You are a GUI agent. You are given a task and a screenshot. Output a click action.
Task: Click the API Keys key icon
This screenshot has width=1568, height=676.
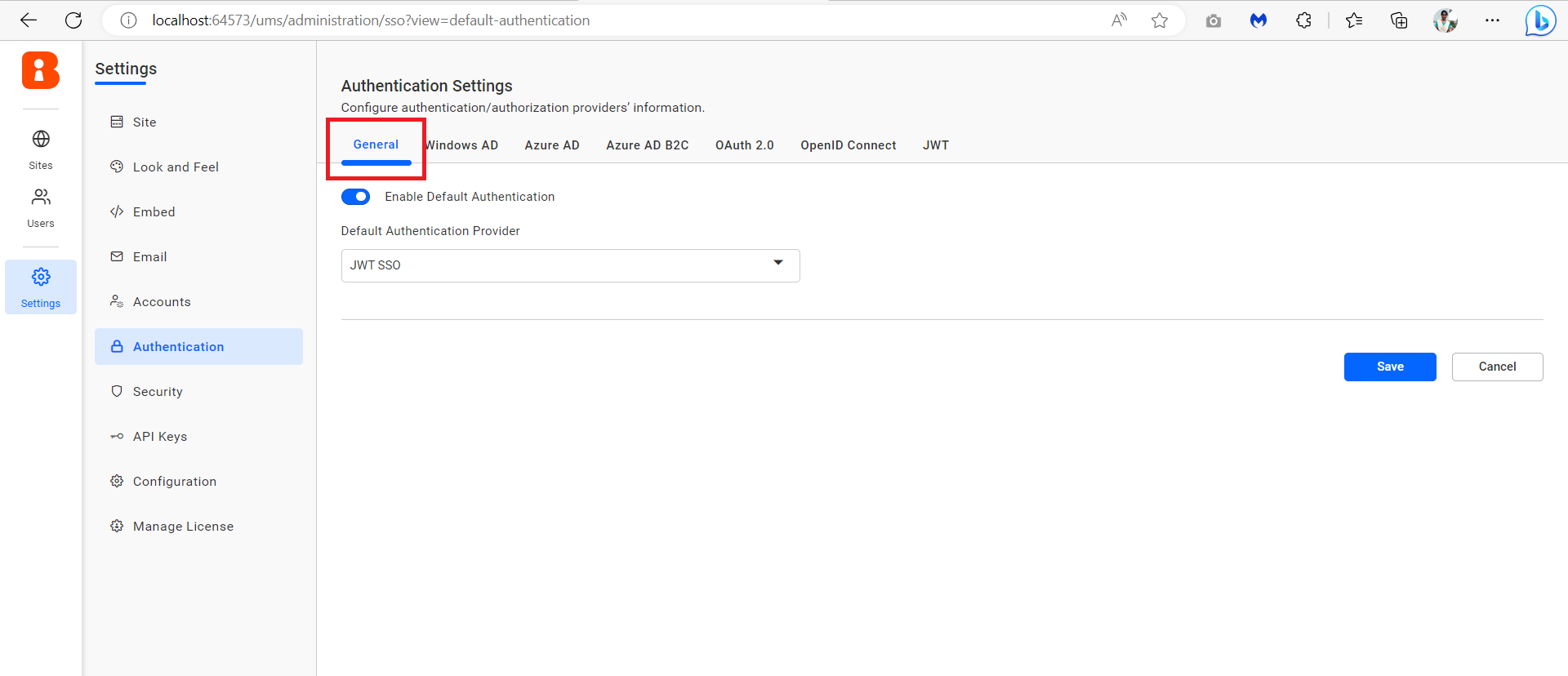pyautogui.click(x=117, y=436)
